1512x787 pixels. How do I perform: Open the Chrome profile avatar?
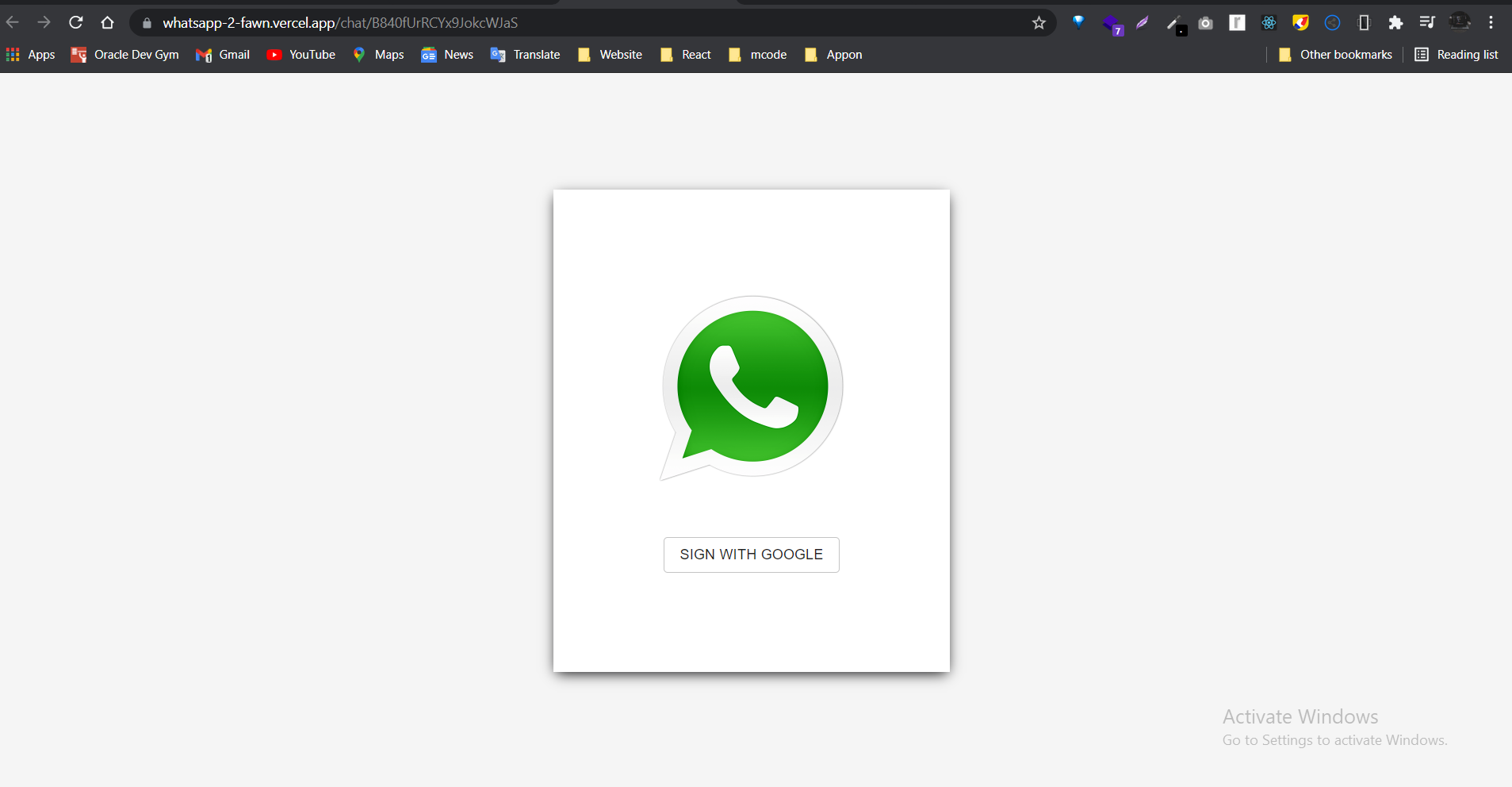click(x=1460, y=22)
